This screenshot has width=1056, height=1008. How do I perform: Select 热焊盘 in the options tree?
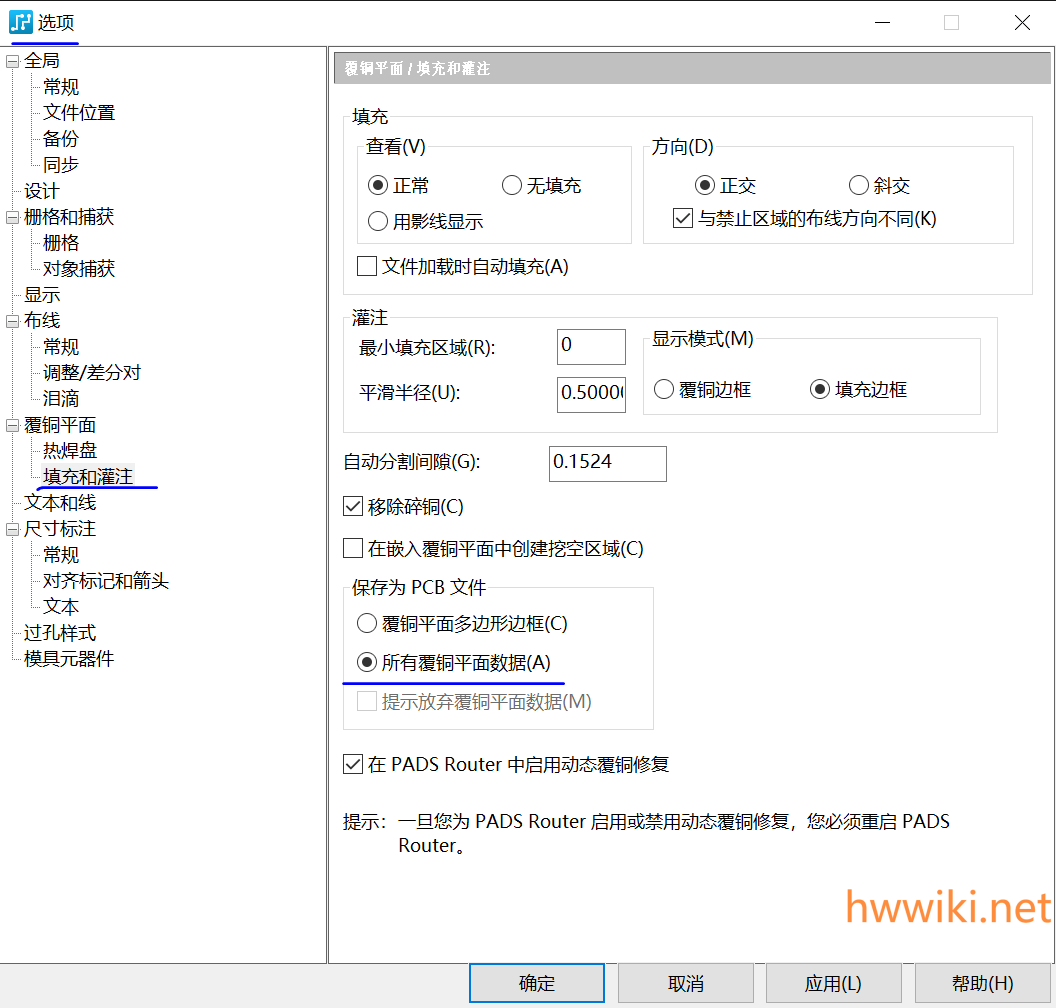click(x=70, y=451)
